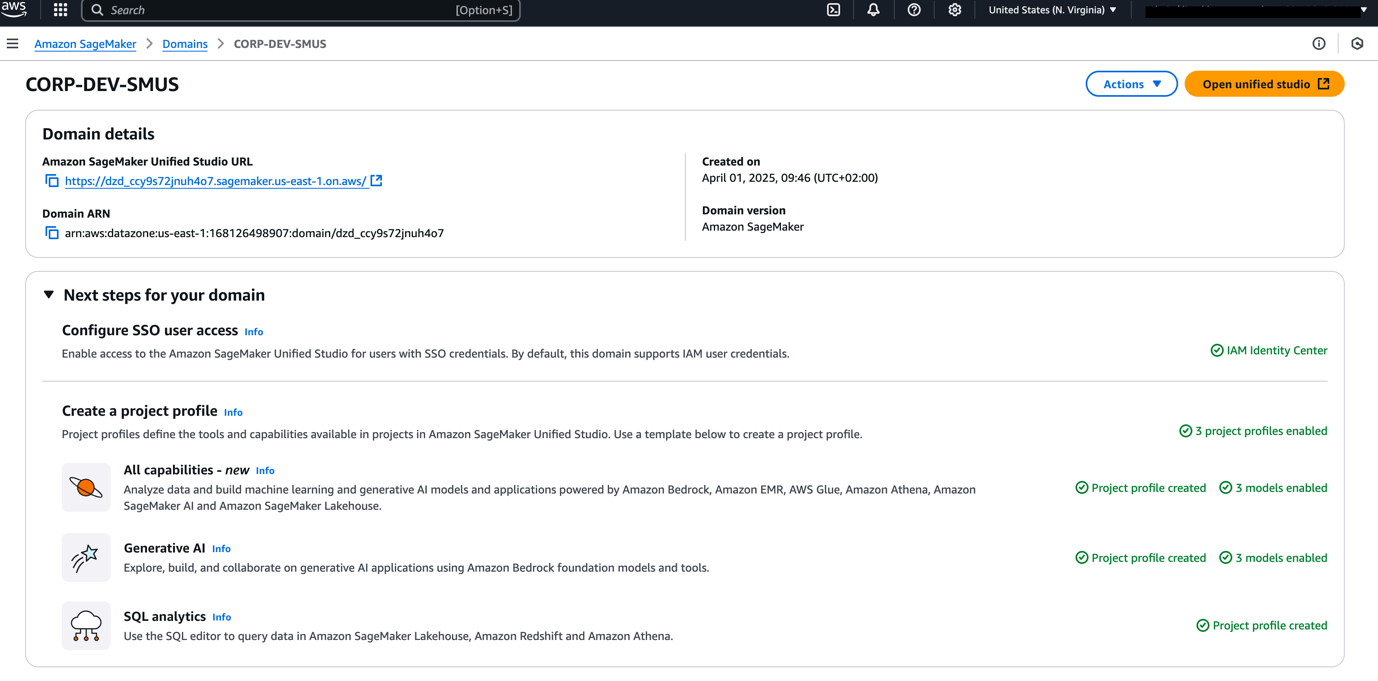1378x681 pixels.
Task: Click Amazon SageMaker in the breadcrumb
Action: tap(85, 43)
